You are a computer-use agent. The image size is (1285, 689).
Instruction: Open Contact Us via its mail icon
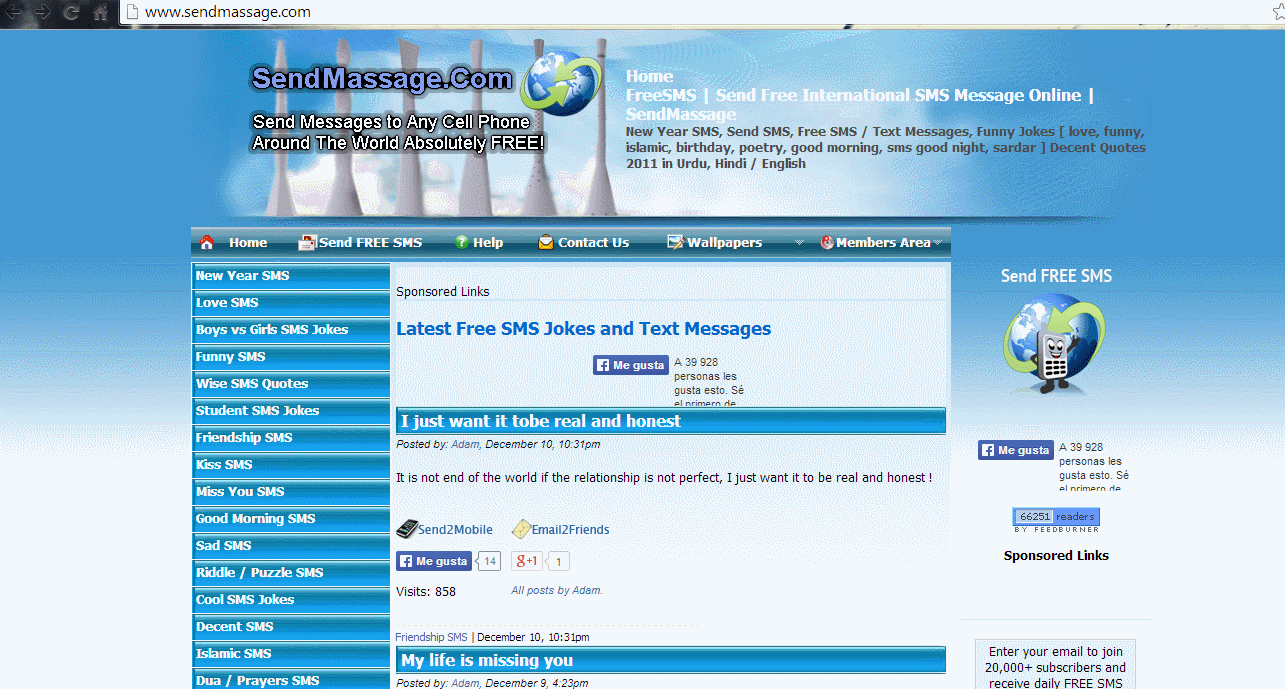546,242
